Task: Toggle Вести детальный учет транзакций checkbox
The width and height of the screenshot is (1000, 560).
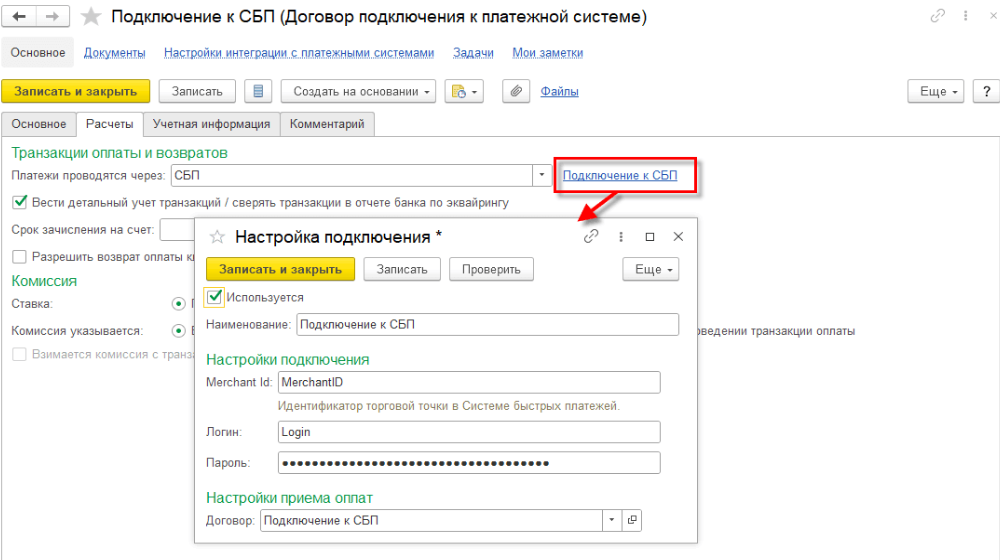Action: [x=20, y=202]
